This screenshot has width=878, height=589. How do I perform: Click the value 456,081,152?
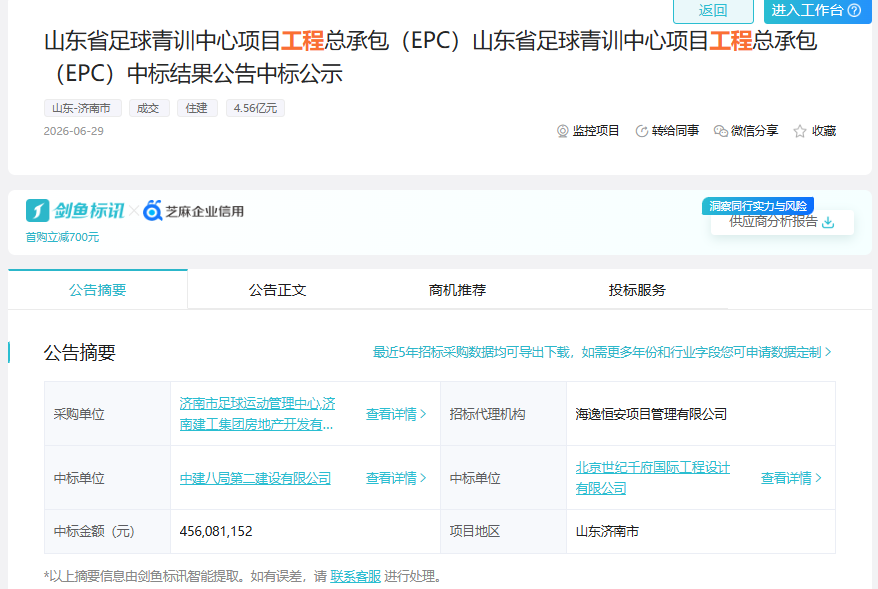[216, 531]
